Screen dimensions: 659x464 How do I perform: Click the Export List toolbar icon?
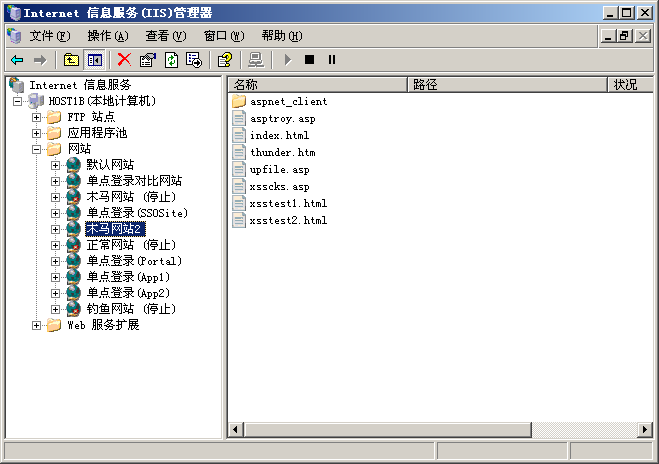tap(194, 60)
